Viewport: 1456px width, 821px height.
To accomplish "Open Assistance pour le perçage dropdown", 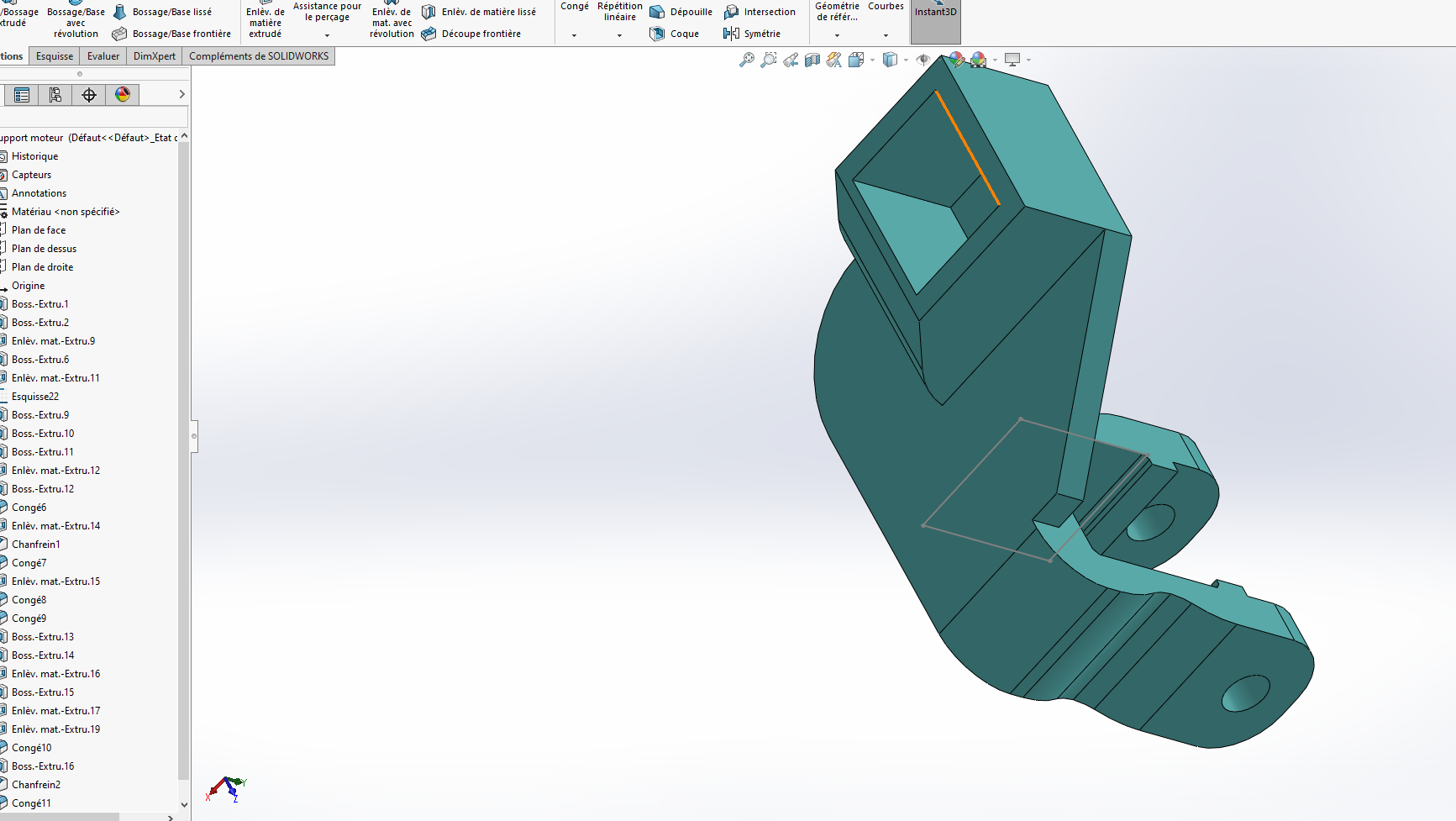I will [327, 35].
